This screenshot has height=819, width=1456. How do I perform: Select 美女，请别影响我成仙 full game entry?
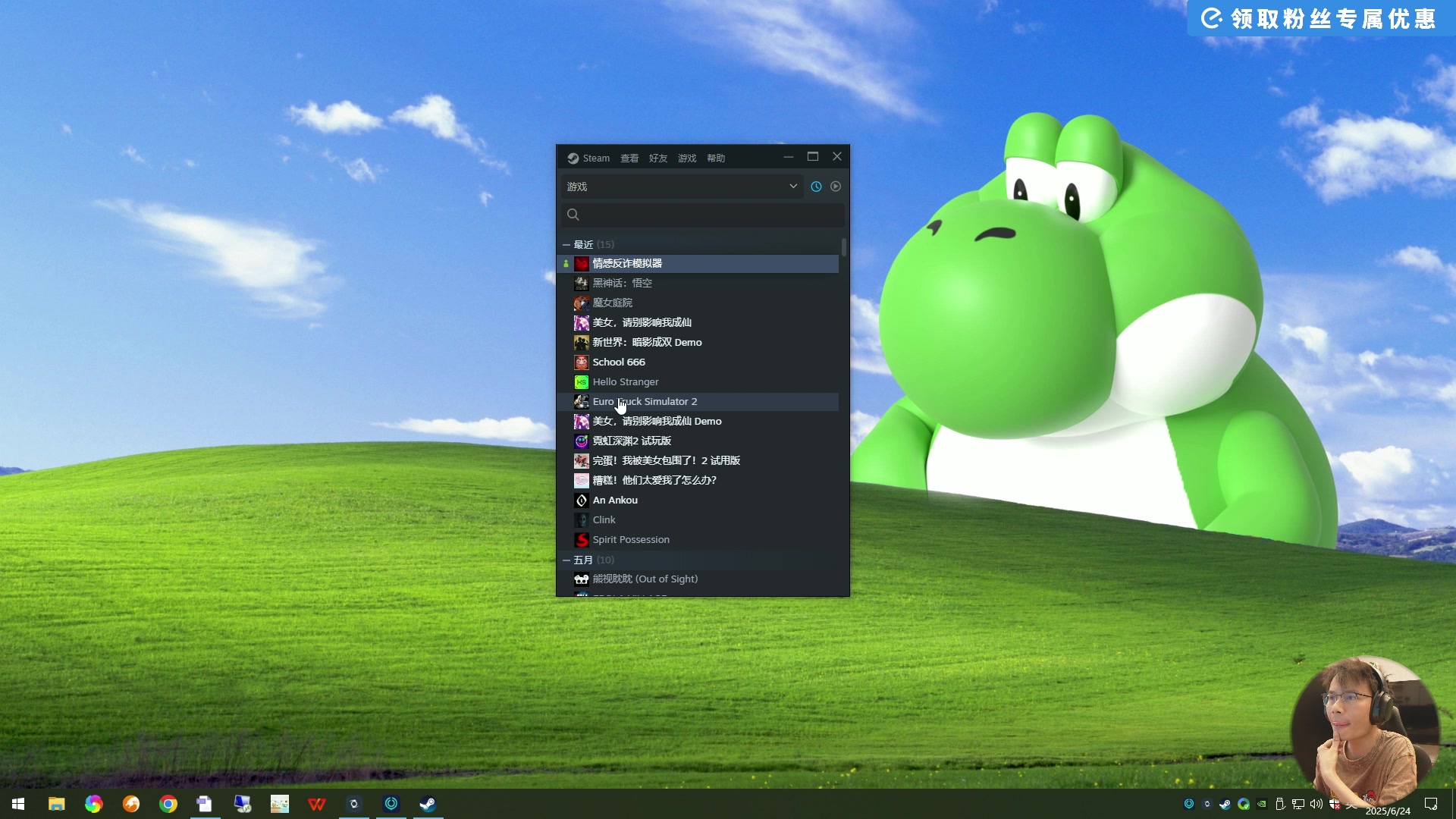click(698, 322)
